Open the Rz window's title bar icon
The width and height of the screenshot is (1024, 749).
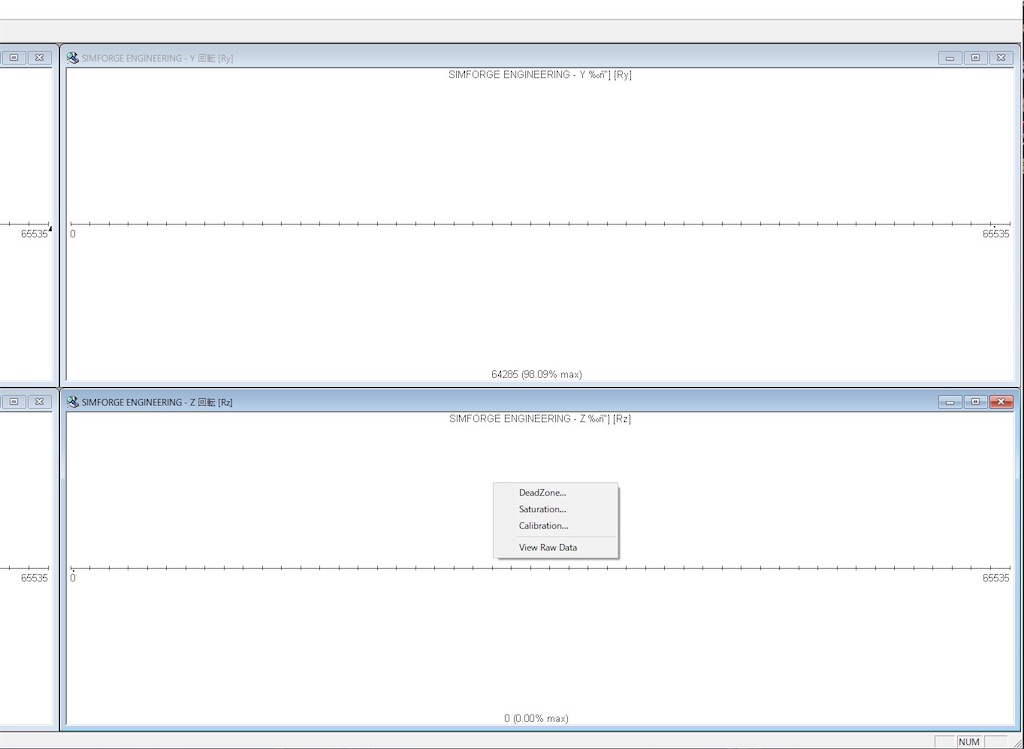[72, 402]
